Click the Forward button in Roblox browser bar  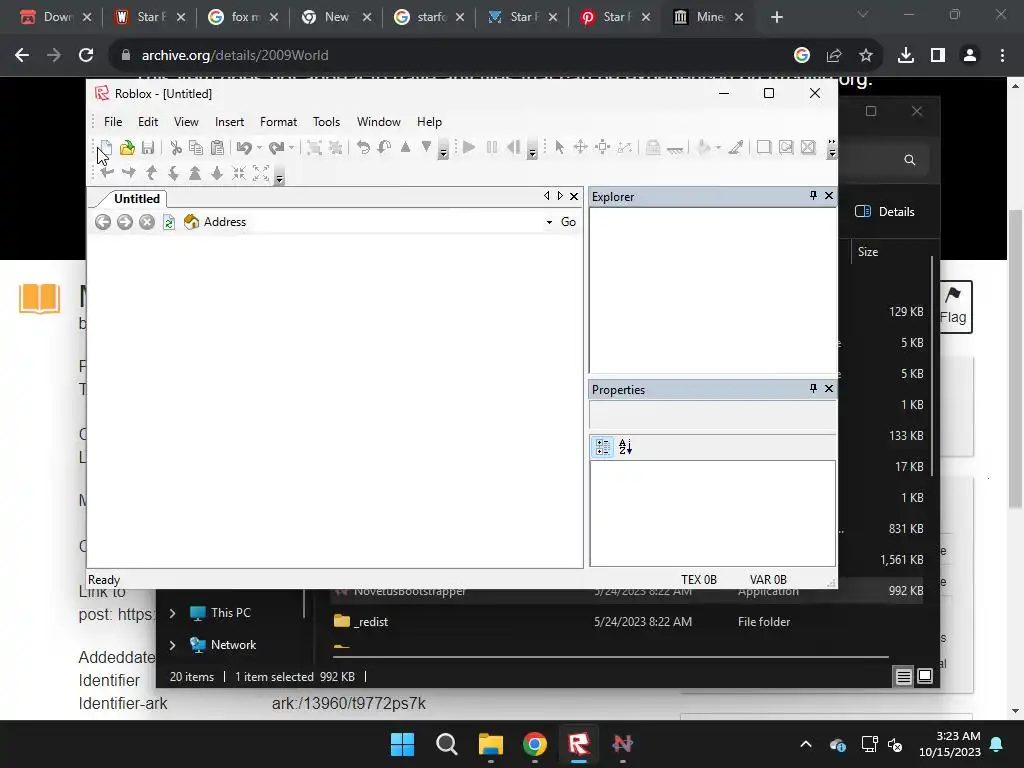click(x=125, y=222)
